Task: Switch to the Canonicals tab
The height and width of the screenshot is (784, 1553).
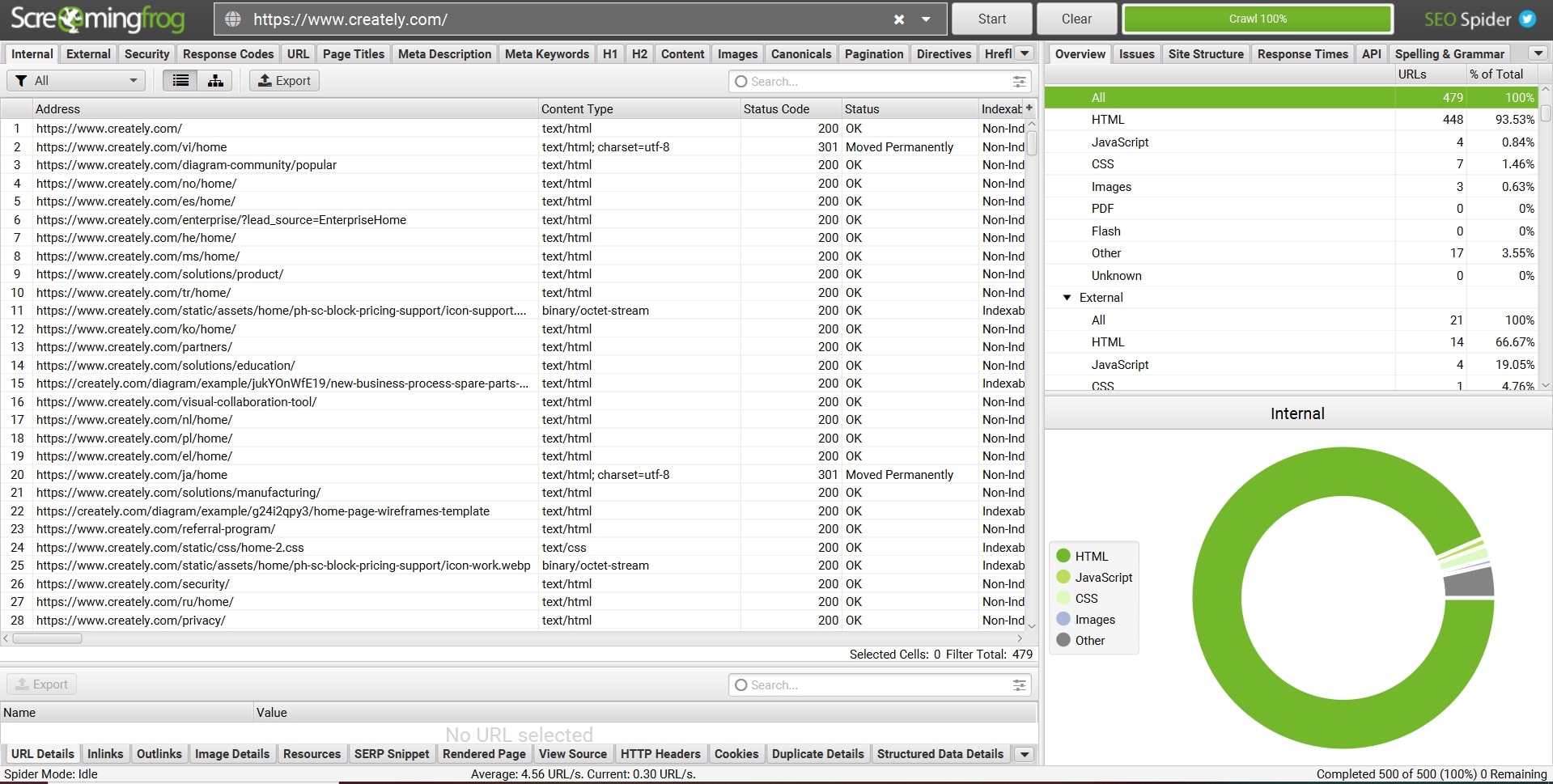Action: 801,54
